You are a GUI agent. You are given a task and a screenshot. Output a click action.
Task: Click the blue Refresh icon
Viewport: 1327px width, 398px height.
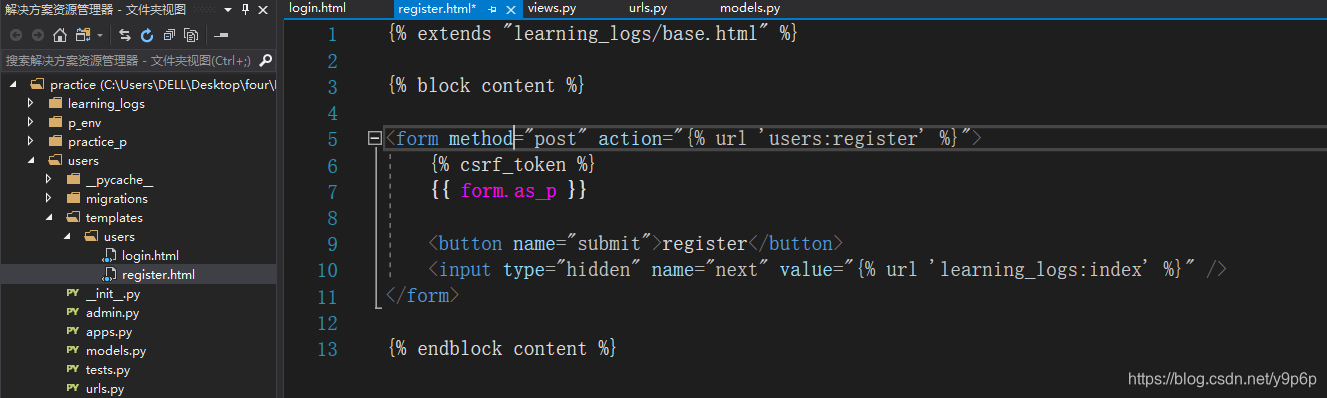147,35
